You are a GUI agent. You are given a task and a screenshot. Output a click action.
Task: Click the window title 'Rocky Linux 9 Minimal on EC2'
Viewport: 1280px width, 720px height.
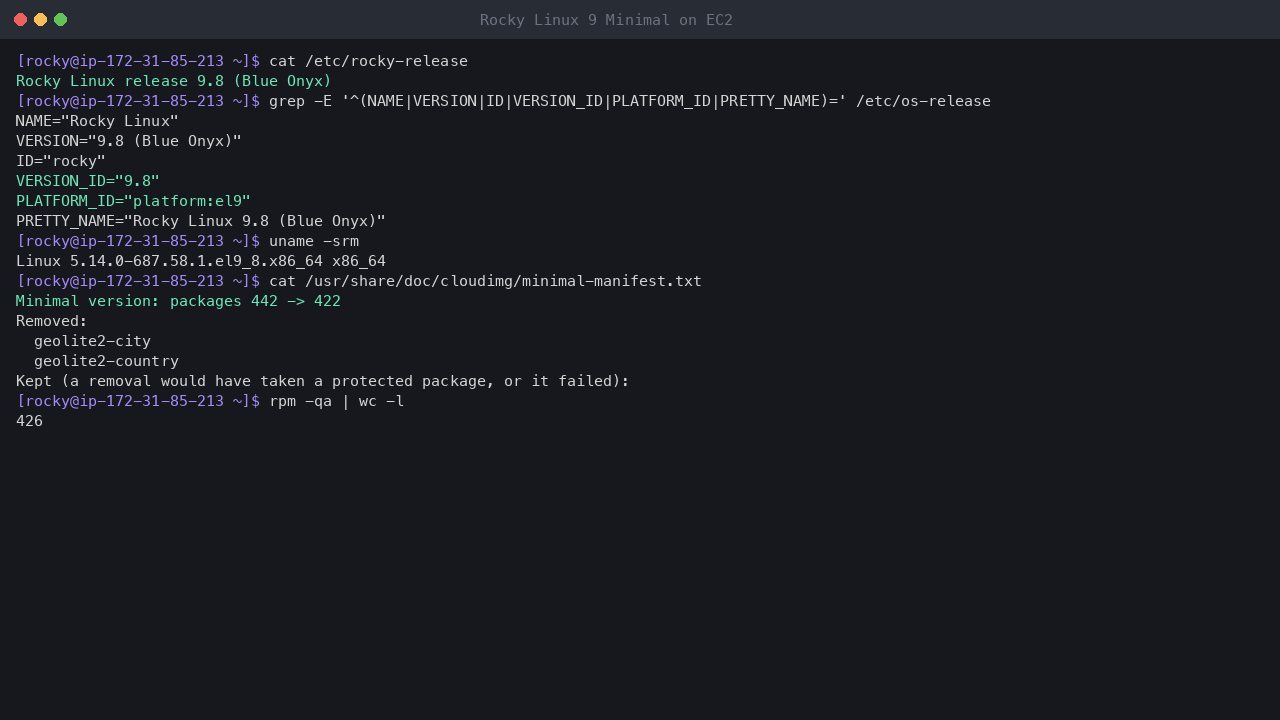(x=606, y=20)
